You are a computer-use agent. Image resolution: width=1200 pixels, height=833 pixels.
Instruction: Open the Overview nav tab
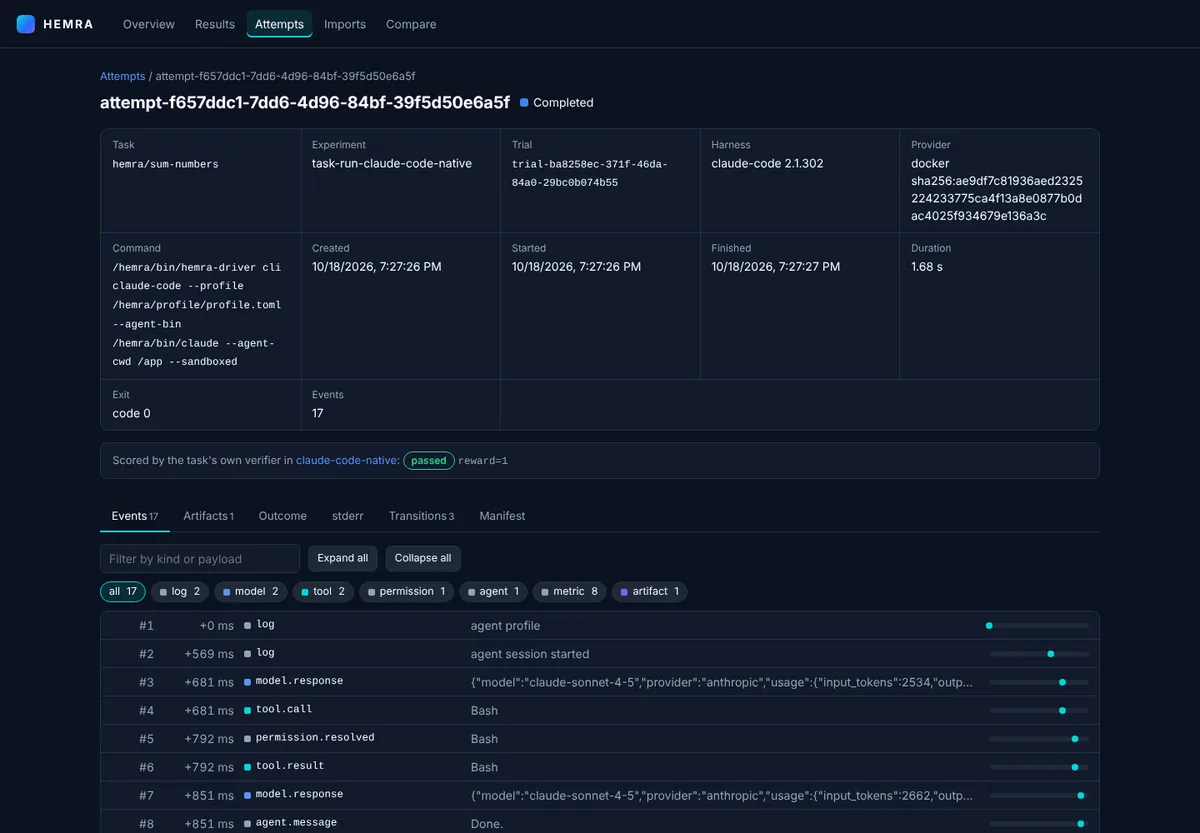click(149, 24)
